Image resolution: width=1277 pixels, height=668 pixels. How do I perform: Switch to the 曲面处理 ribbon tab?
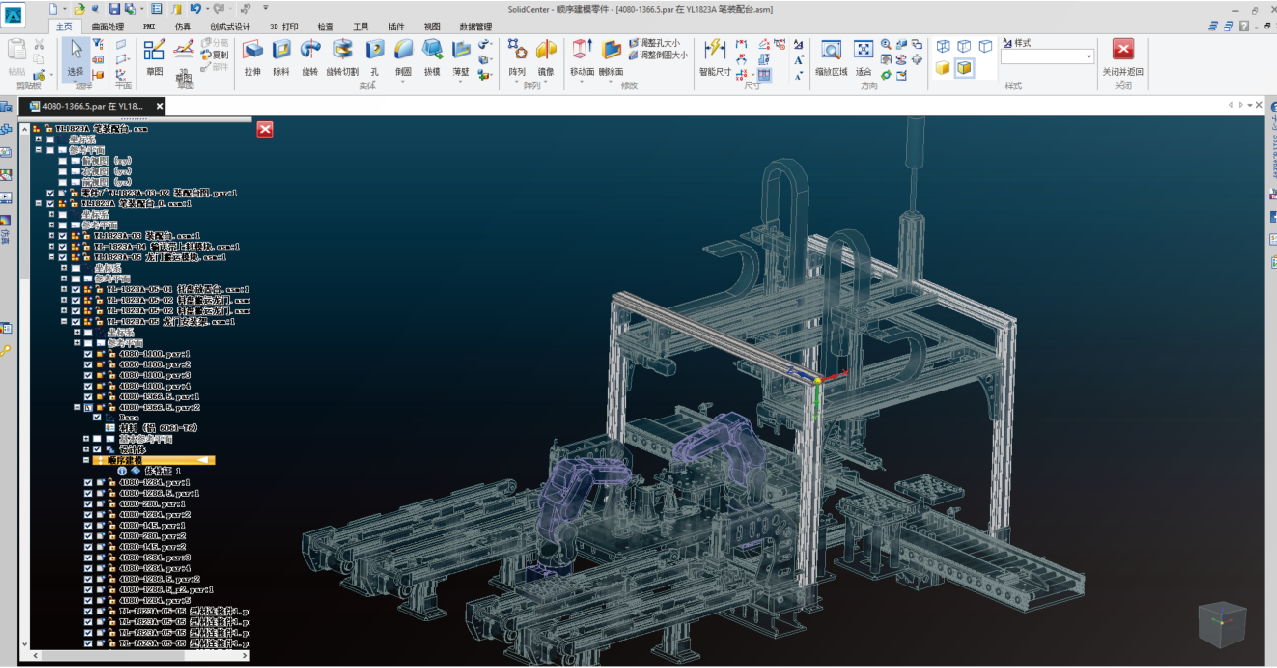[x=108, y=26]
